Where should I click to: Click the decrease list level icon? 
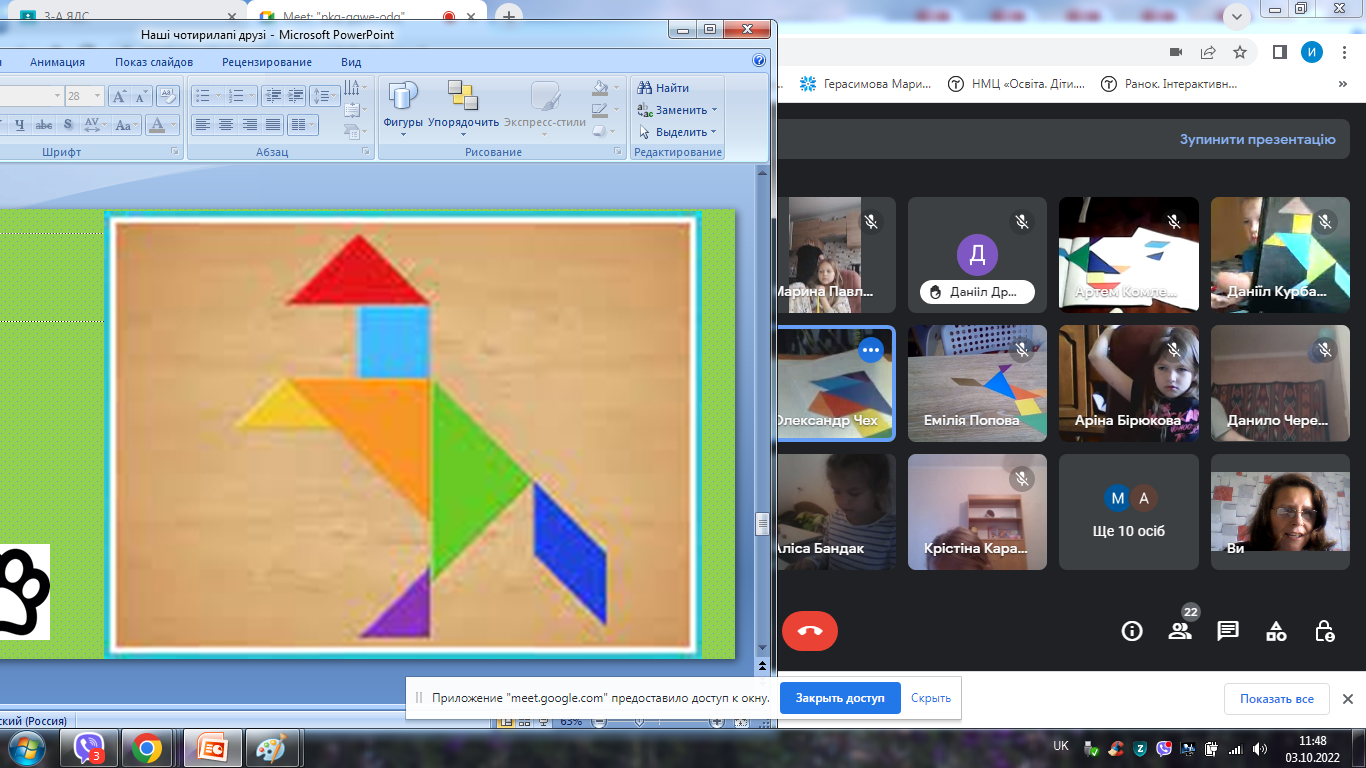pyautogui.click(x=273, y=96)
